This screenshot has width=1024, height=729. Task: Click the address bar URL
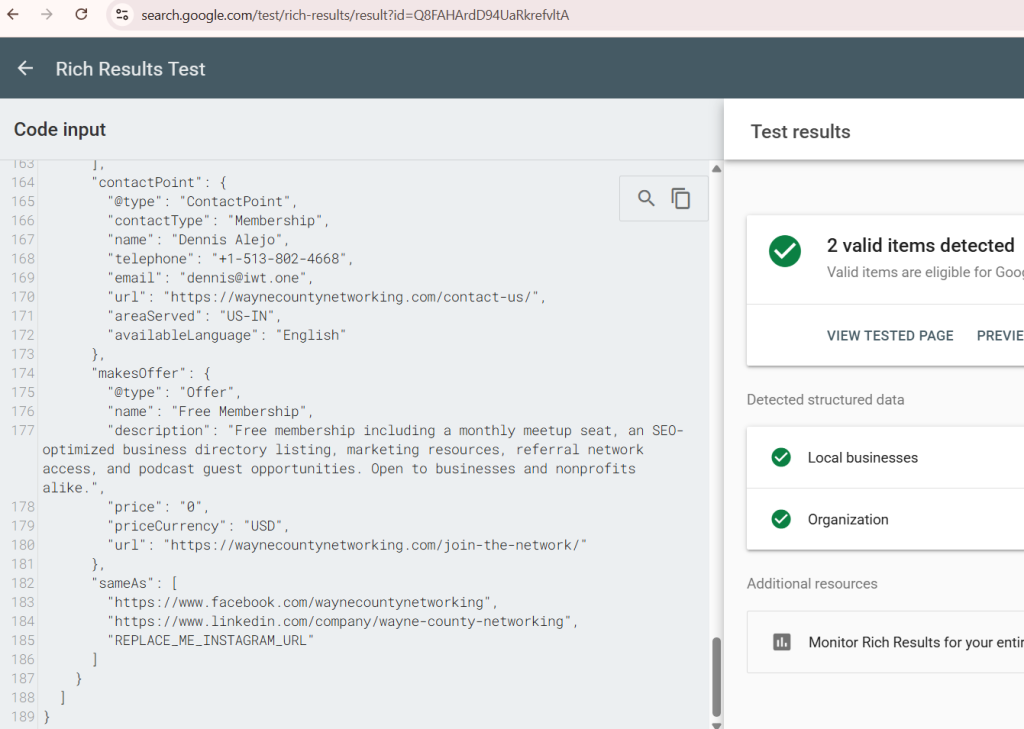pos(355,15)
